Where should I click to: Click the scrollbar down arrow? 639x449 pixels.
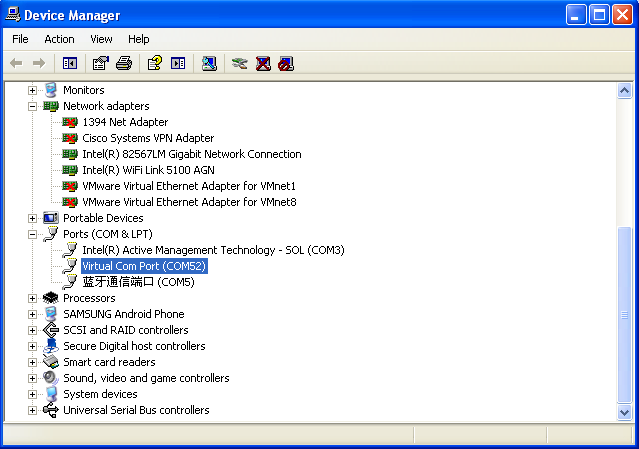tap(624, 412)
